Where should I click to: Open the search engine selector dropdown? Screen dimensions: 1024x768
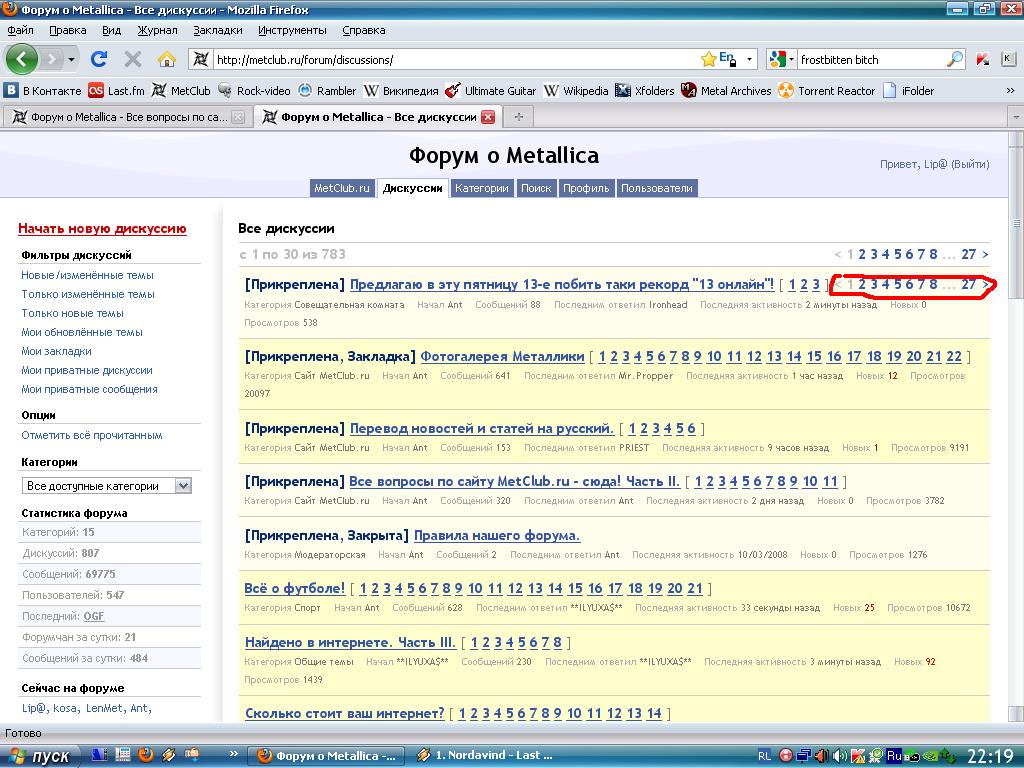[x=782, y=59]
